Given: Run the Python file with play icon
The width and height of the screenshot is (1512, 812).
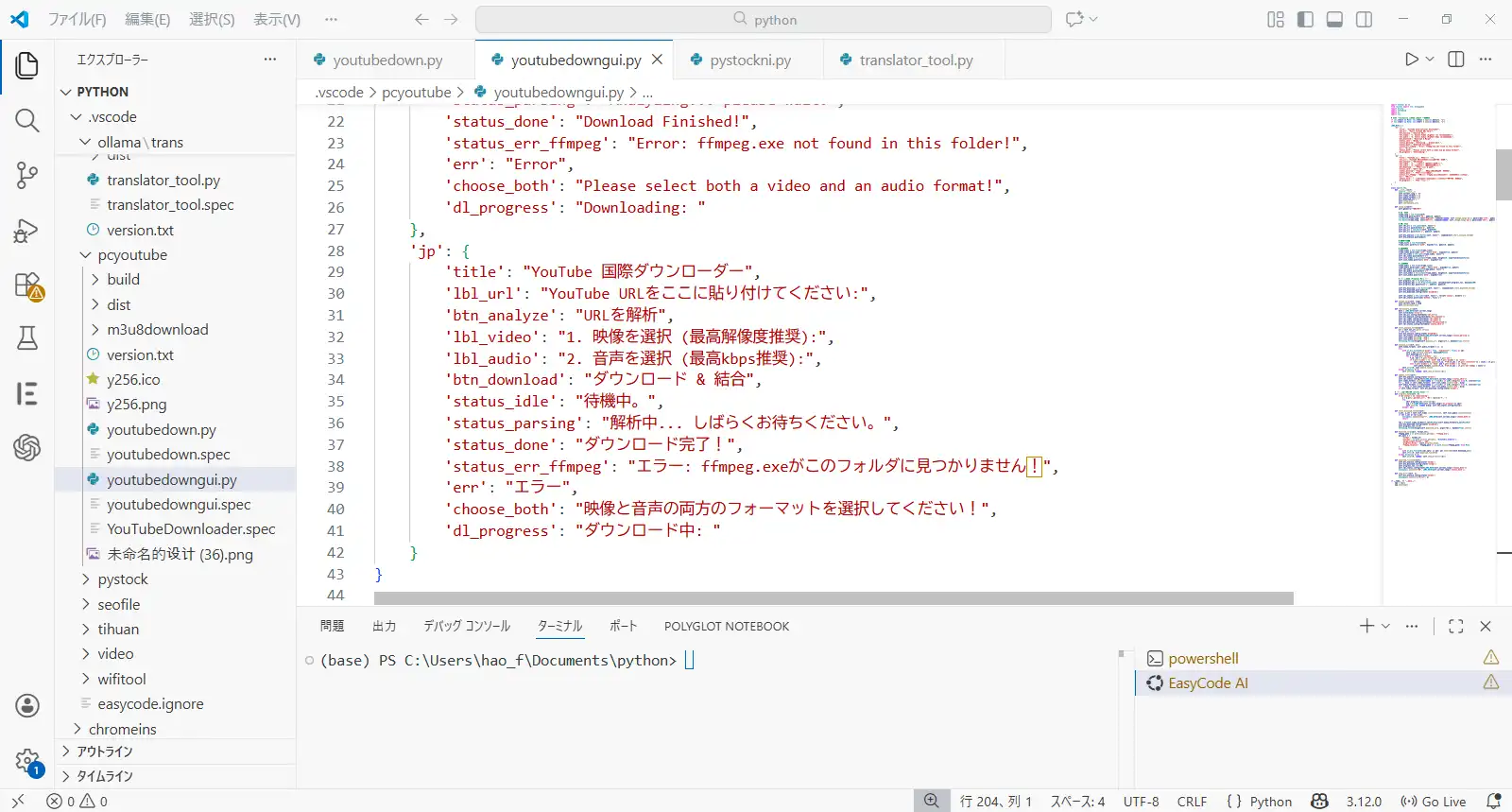Looking at the screenshot, I should 1412,60.
